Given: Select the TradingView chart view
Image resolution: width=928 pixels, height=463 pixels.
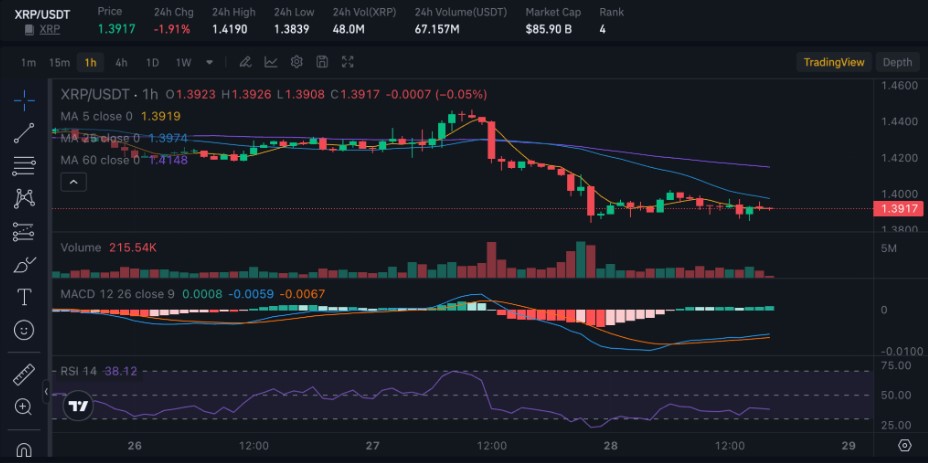Looking at the screenshot, I should click(x=834, y=62).
